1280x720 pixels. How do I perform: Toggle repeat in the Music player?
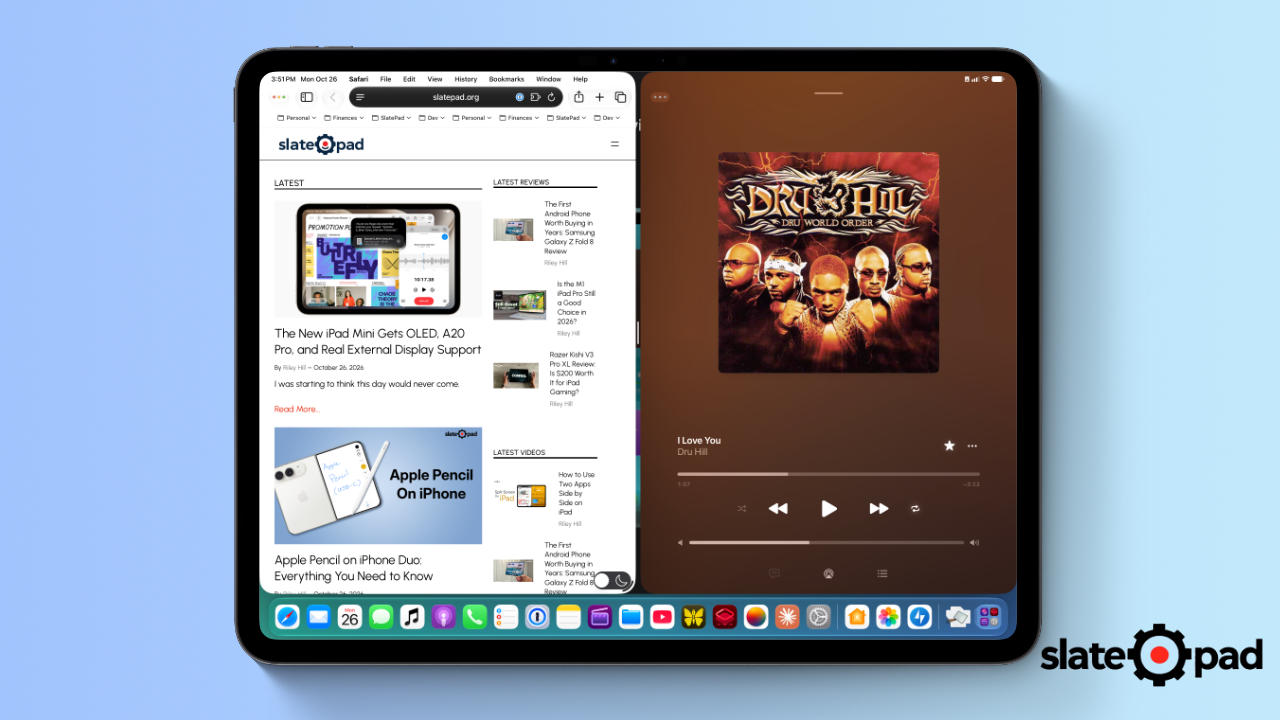click(x=915, y=508)
